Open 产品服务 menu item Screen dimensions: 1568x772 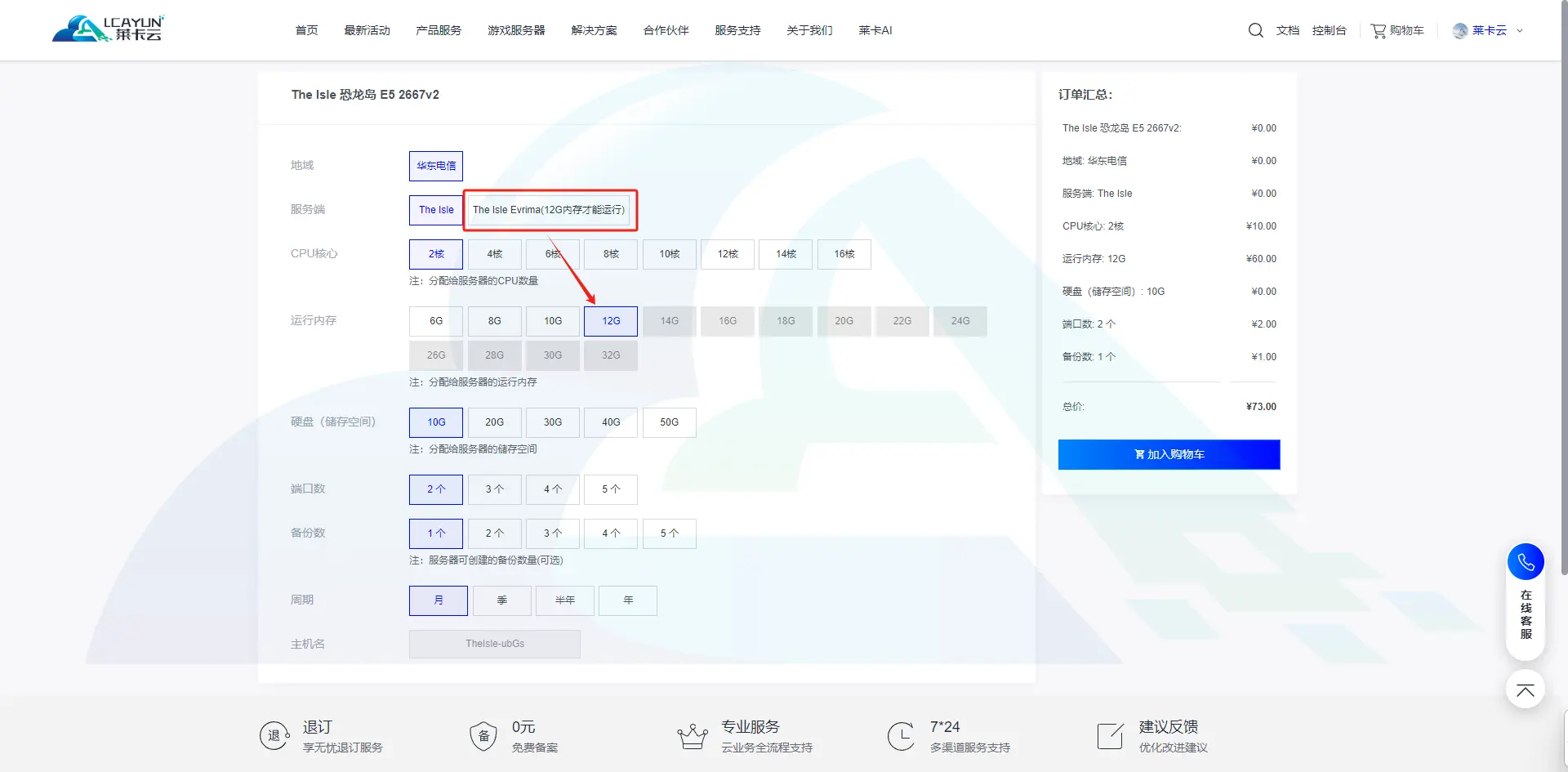pyautogui.click(x=439, y=30)
